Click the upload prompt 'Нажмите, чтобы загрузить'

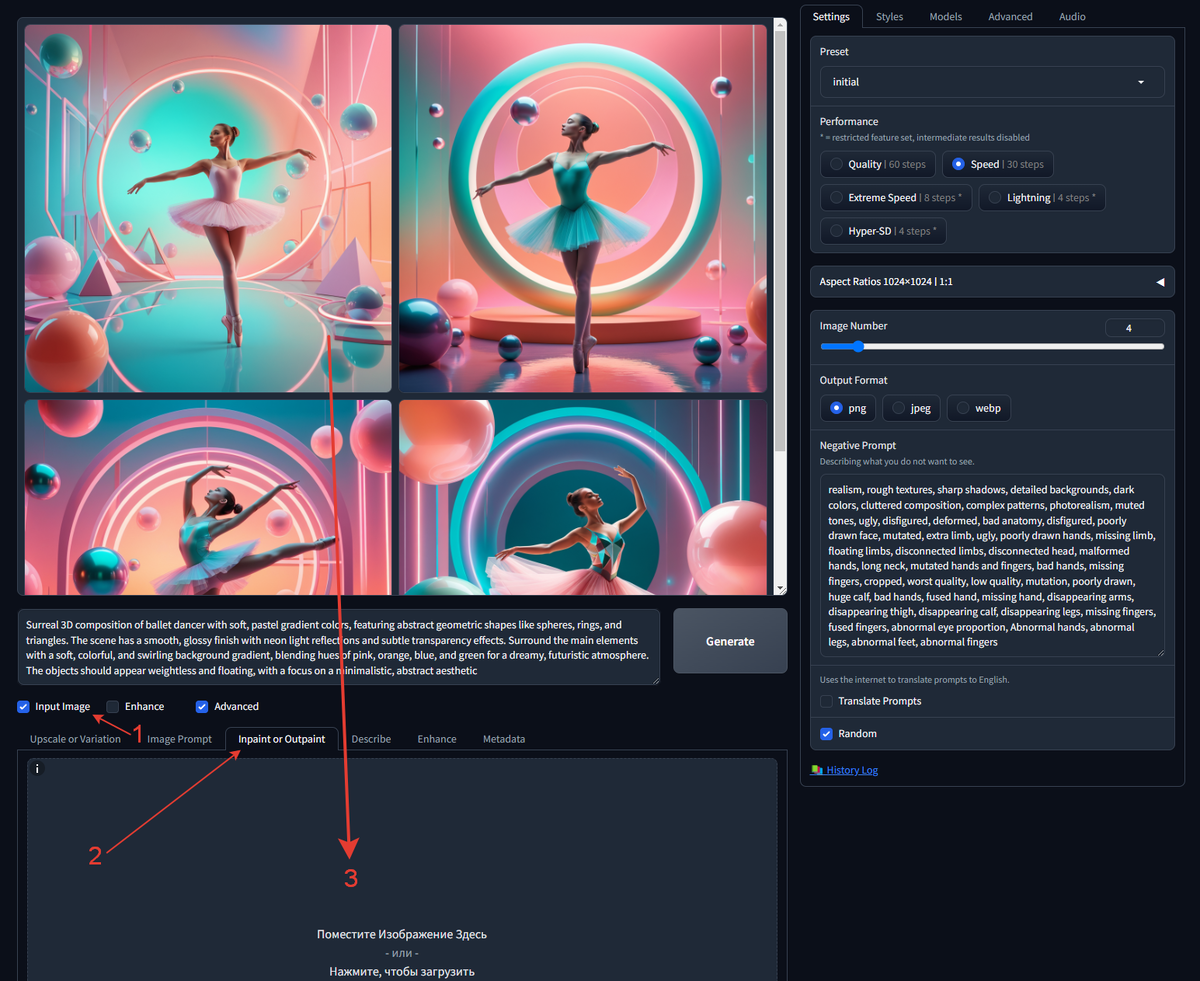coord(402,971)
